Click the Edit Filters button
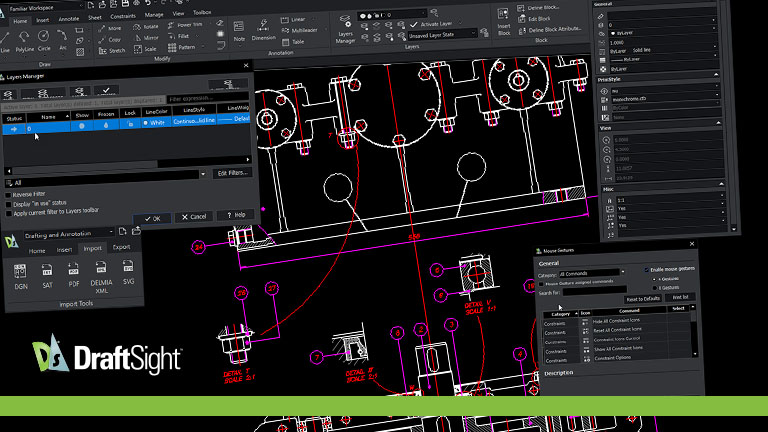The image size is (768, 432). pyautogui.click(x=233, y=173)
